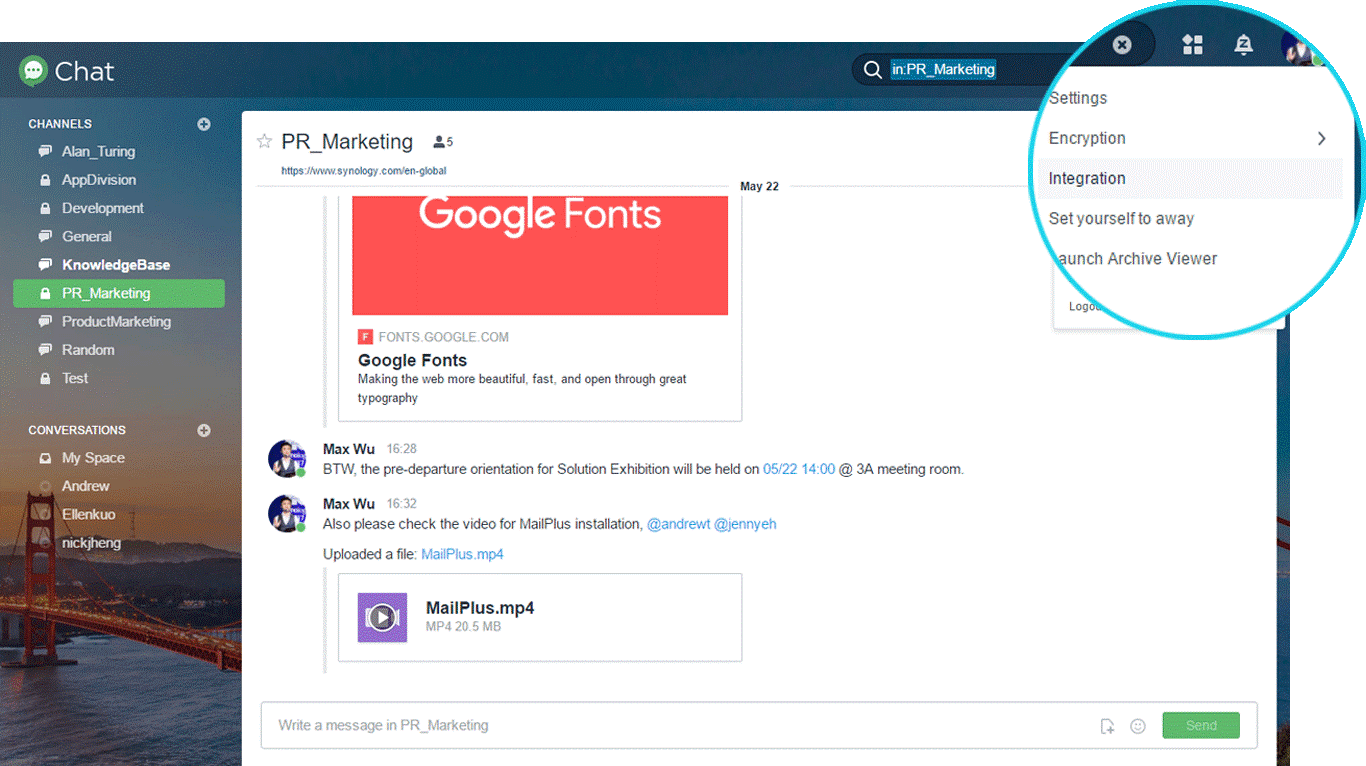
Task: Open the apps grid icon in header
Action: (1192, 44)
